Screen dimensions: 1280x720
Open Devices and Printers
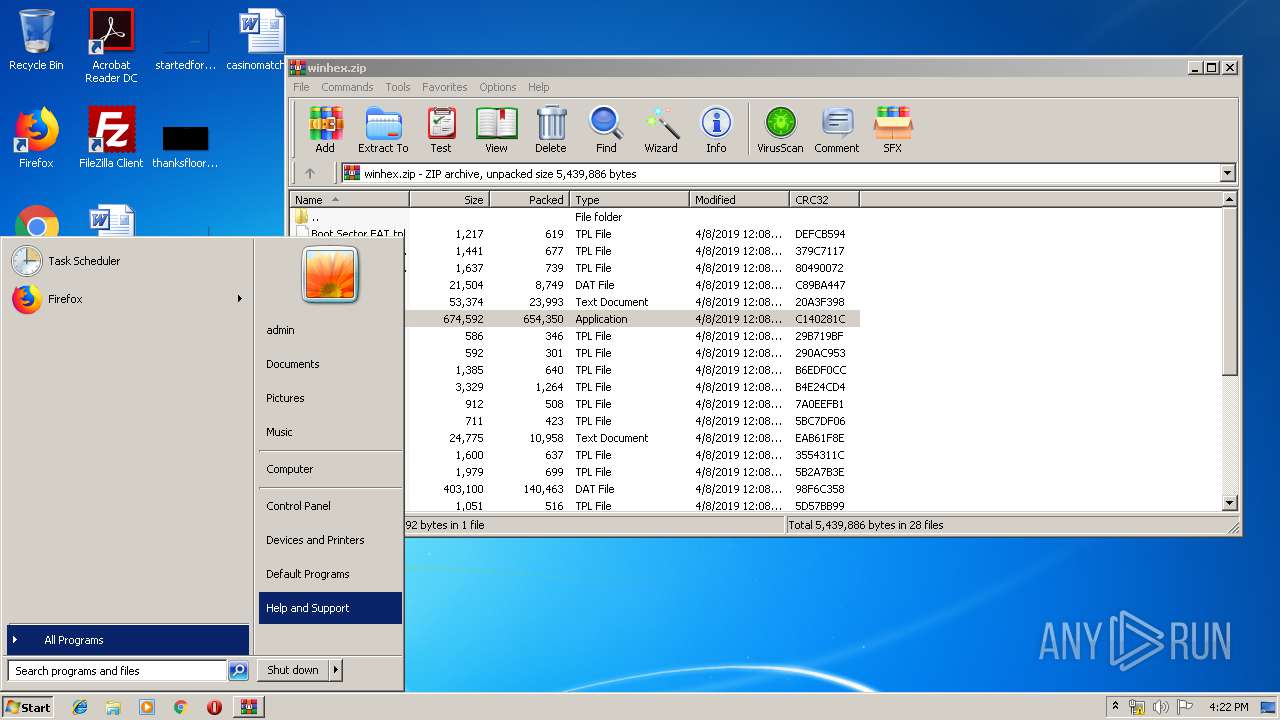coord(330,540)
